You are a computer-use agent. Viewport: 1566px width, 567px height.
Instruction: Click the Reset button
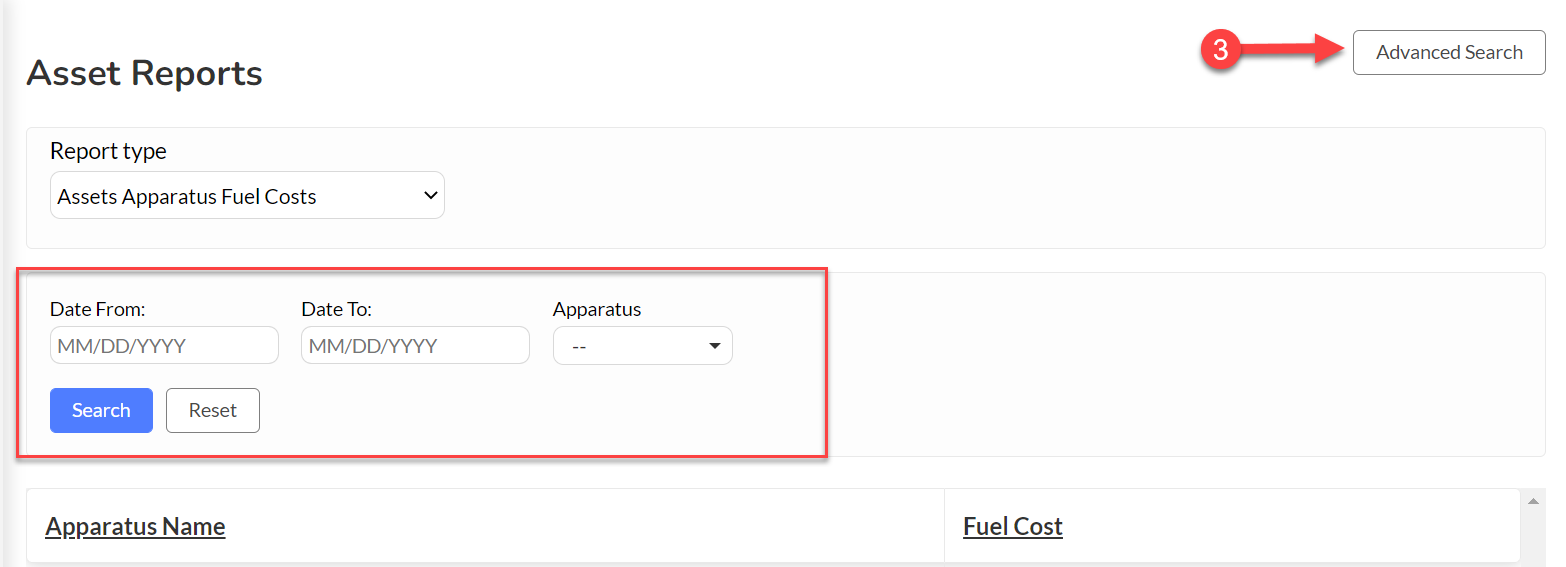[x=213, y=410]
